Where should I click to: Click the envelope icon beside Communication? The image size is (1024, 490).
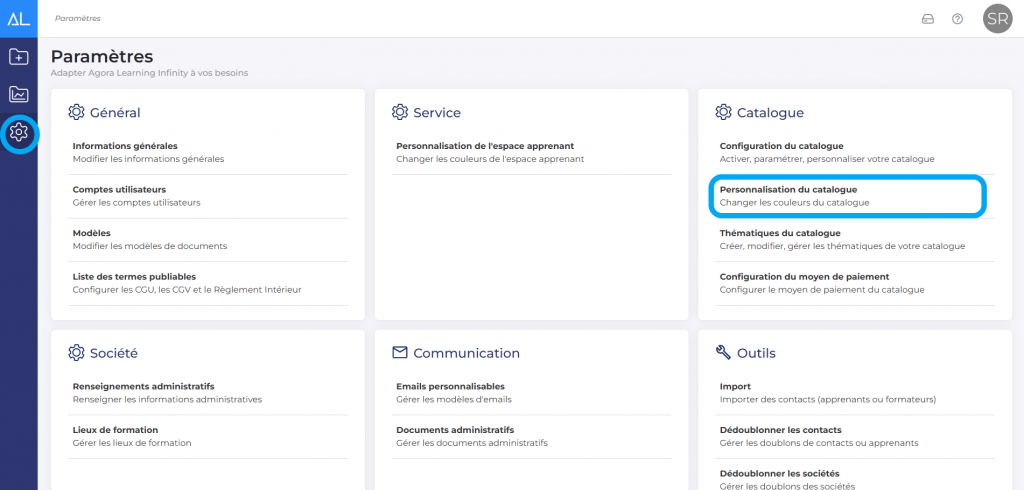click(x=400, y=353)
